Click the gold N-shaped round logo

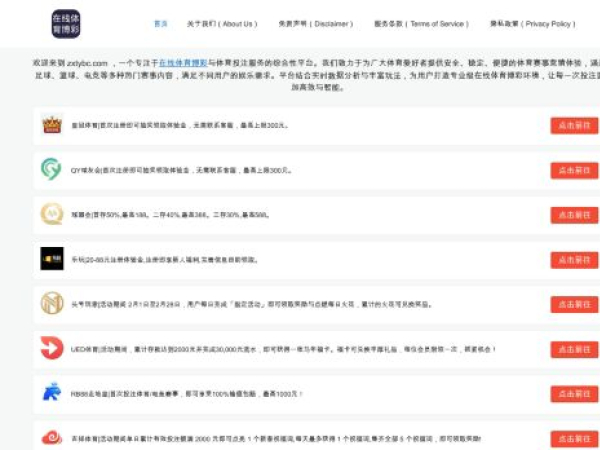click(x=52, y=303)
